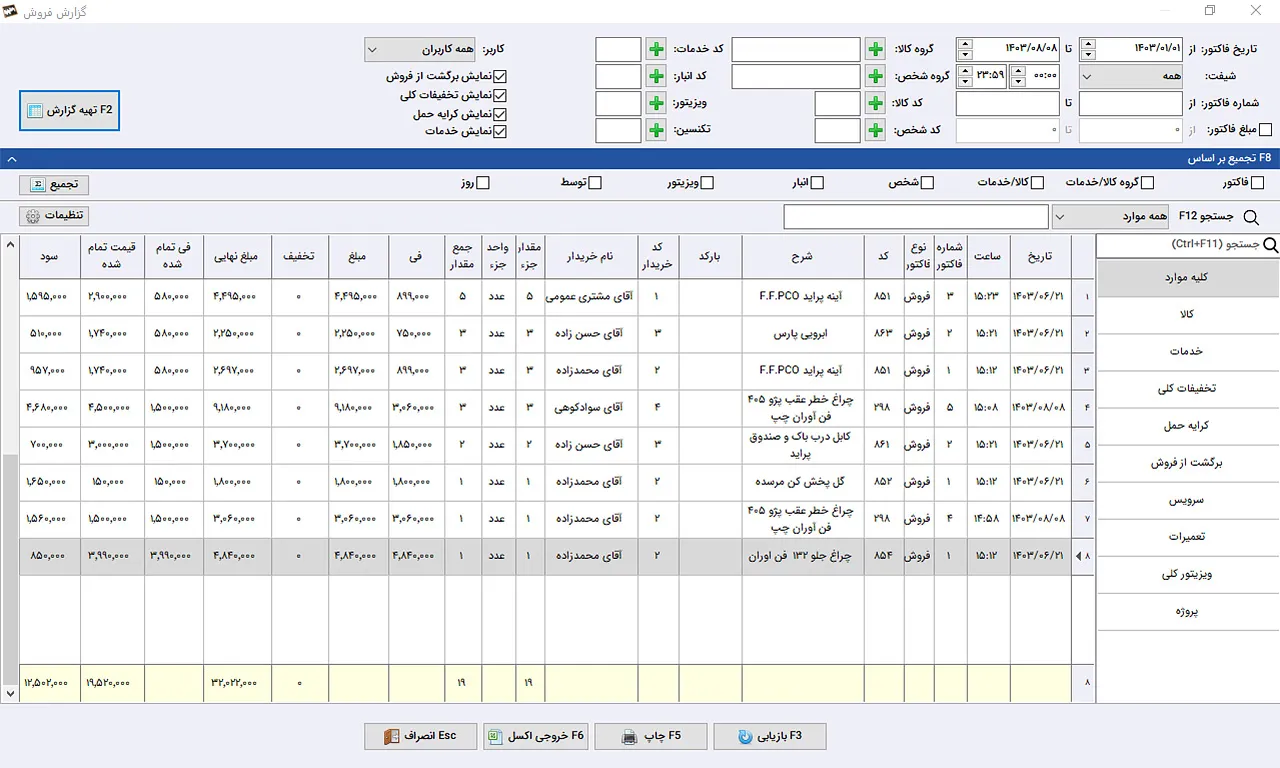1280x768 pixels.
Task: Check the شخص aggregation checkbox
Action: click(927, 183)
